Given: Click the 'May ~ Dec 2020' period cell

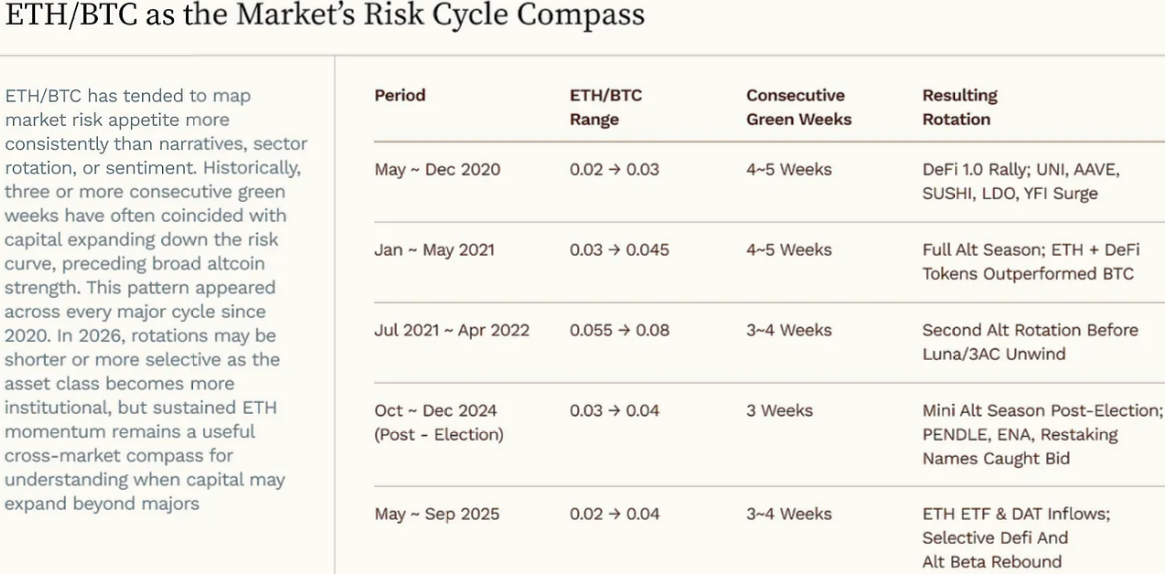Looking at the screenshot, I should coord(437,169).
